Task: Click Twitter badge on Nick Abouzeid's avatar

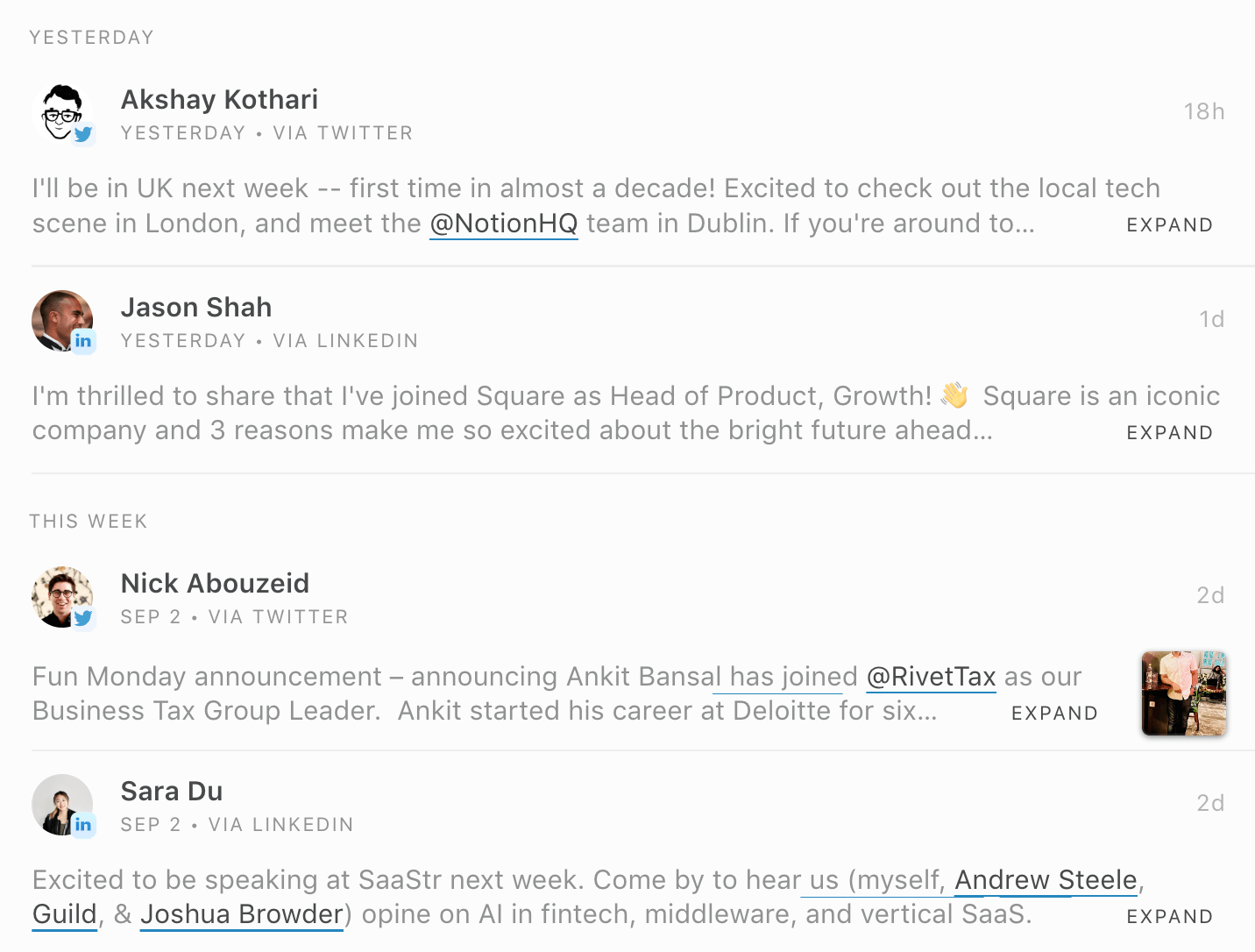Action: coord(83,618)
